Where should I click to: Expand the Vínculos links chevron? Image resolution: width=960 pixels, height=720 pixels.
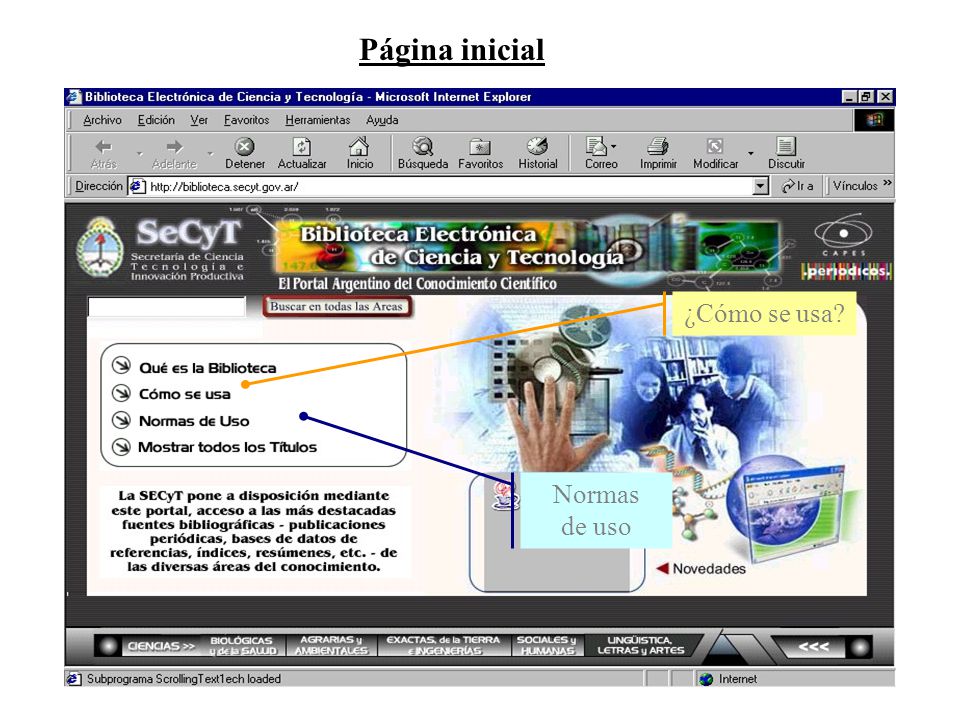[887, 184]
